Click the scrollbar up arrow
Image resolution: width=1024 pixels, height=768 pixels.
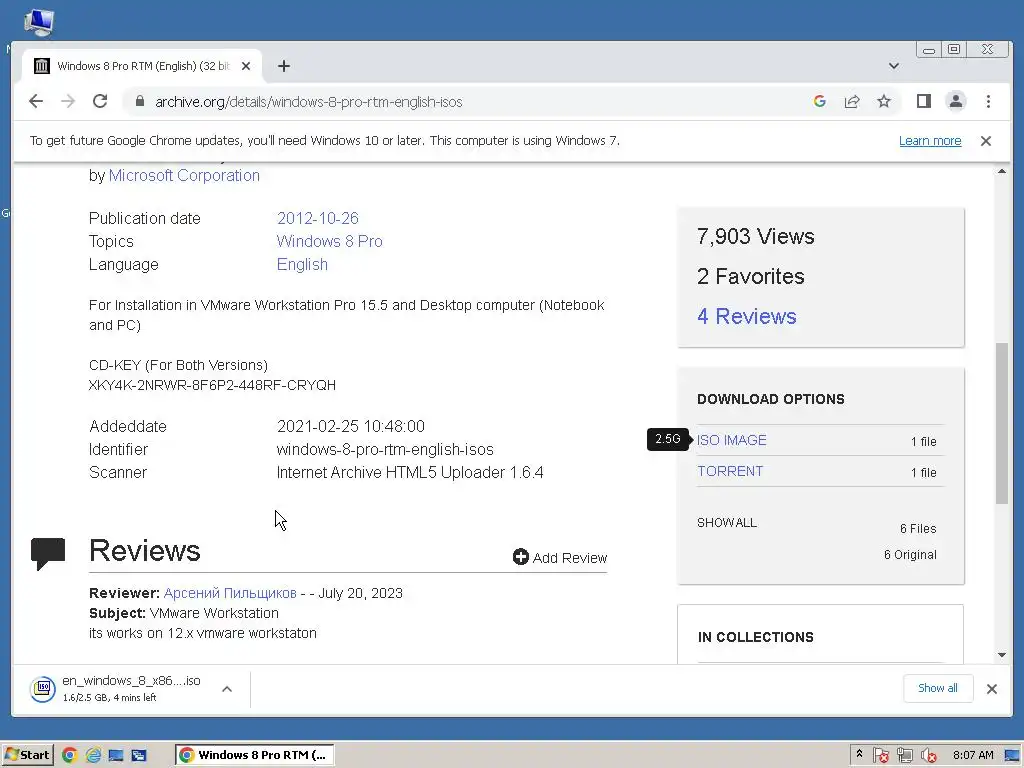pos(1002,171)
